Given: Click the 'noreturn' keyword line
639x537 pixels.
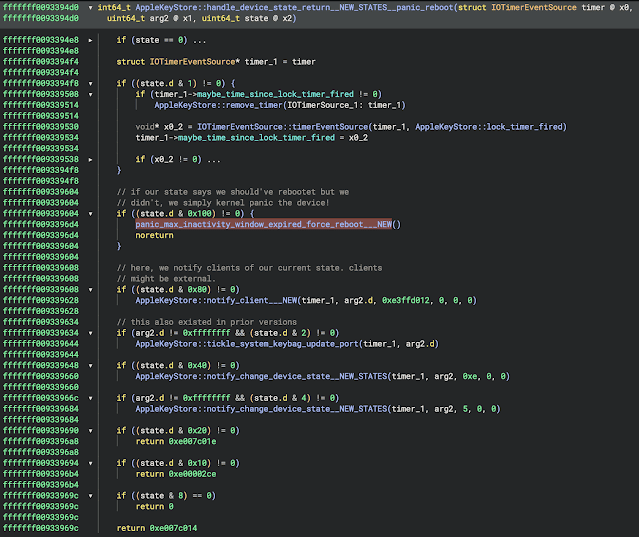Looking at the screenshot, I should coord(155,235).
